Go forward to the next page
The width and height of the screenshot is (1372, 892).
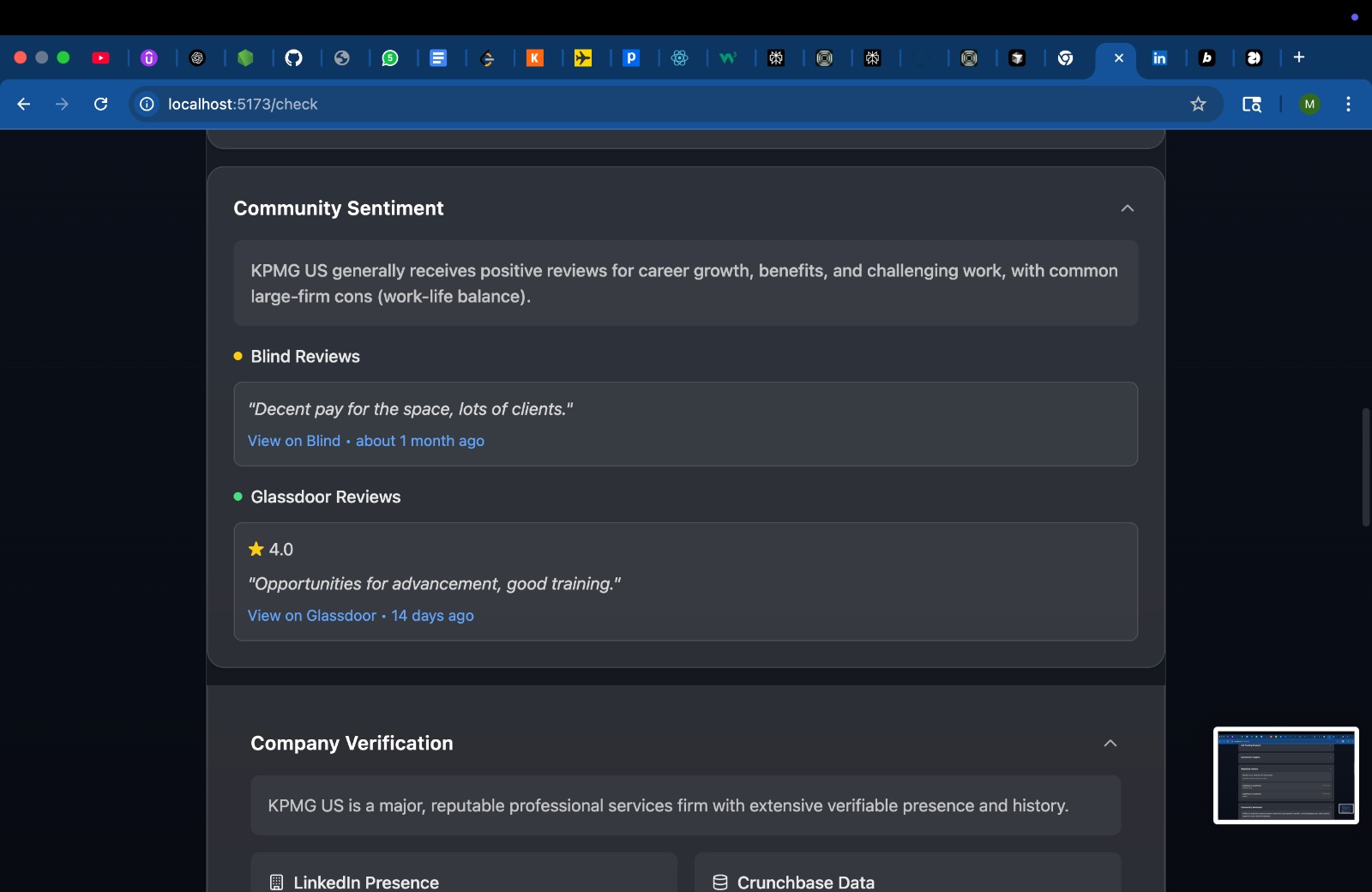click(x=62, y=104)
